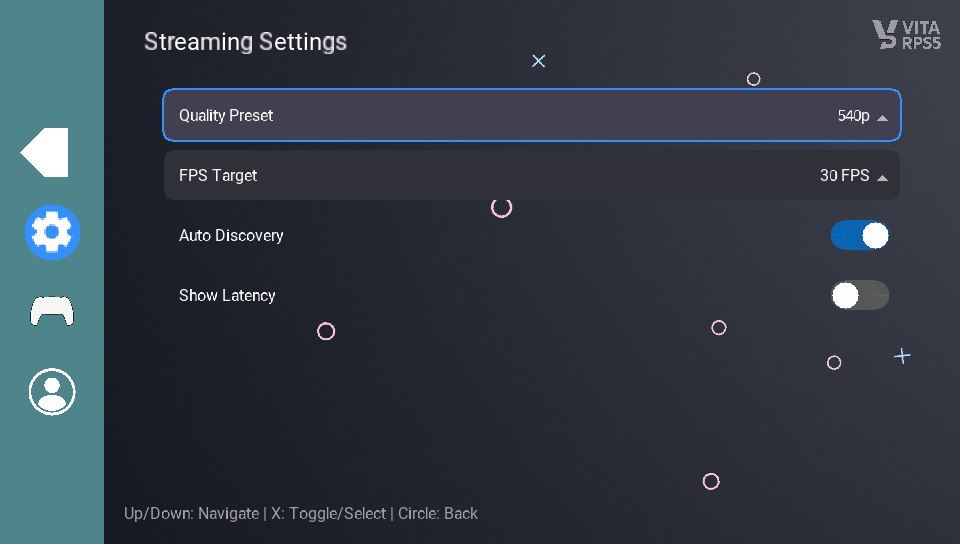Expand the FPS Target dropdown
The width and height of the screenshot is (960, 544).
click(x=531, y=175)
